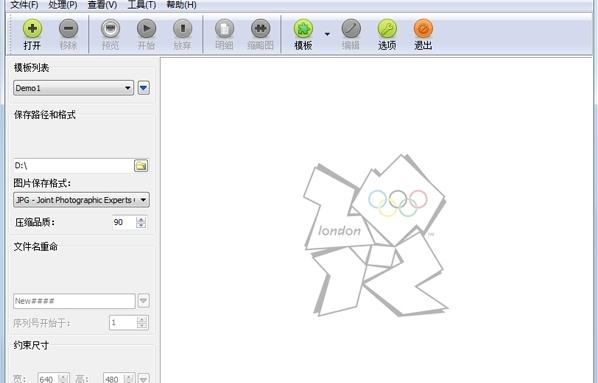The image size is (598, 383).
Task: Click the Abort (放弃) toolbar icon
Action: [182, 29]
